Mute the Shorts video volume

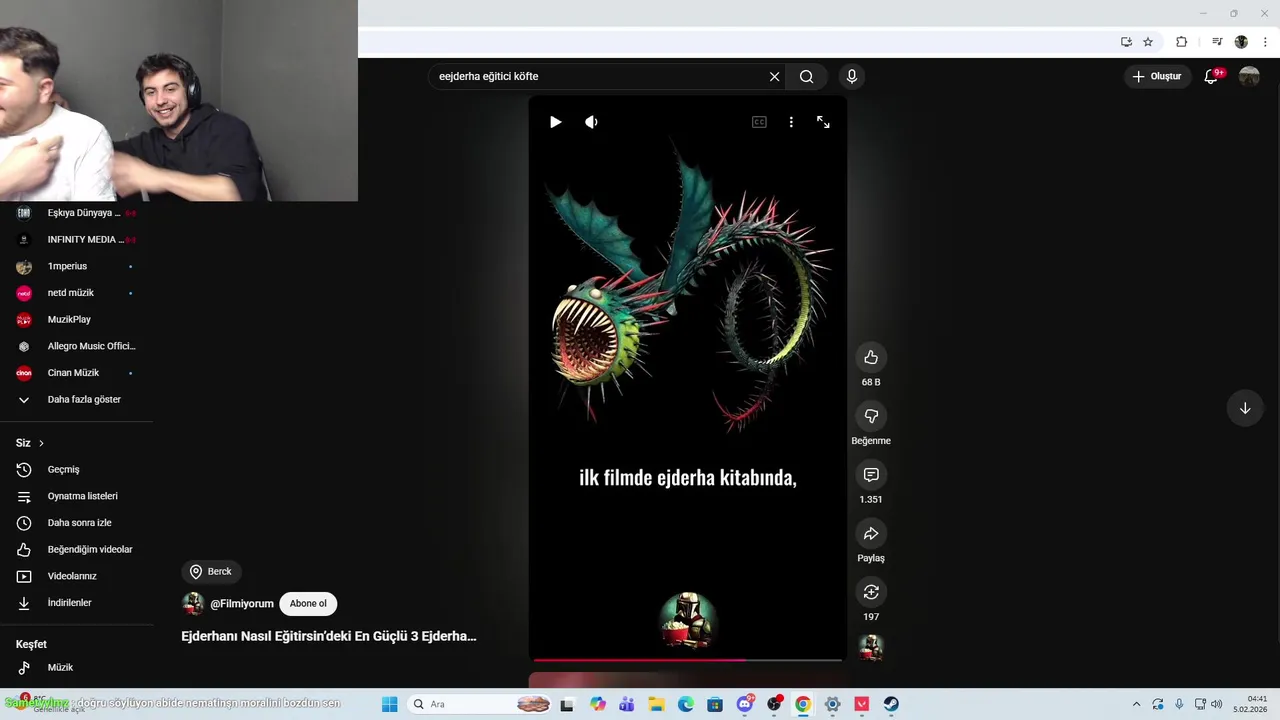591,122
